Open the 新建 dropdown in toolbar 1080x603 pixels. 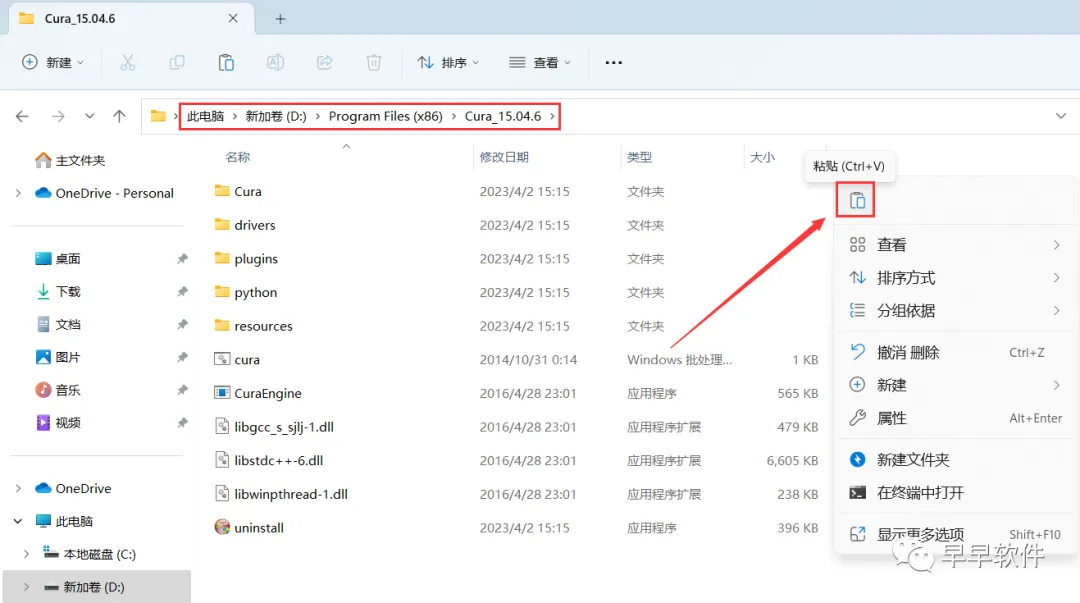tap(53, 63)
